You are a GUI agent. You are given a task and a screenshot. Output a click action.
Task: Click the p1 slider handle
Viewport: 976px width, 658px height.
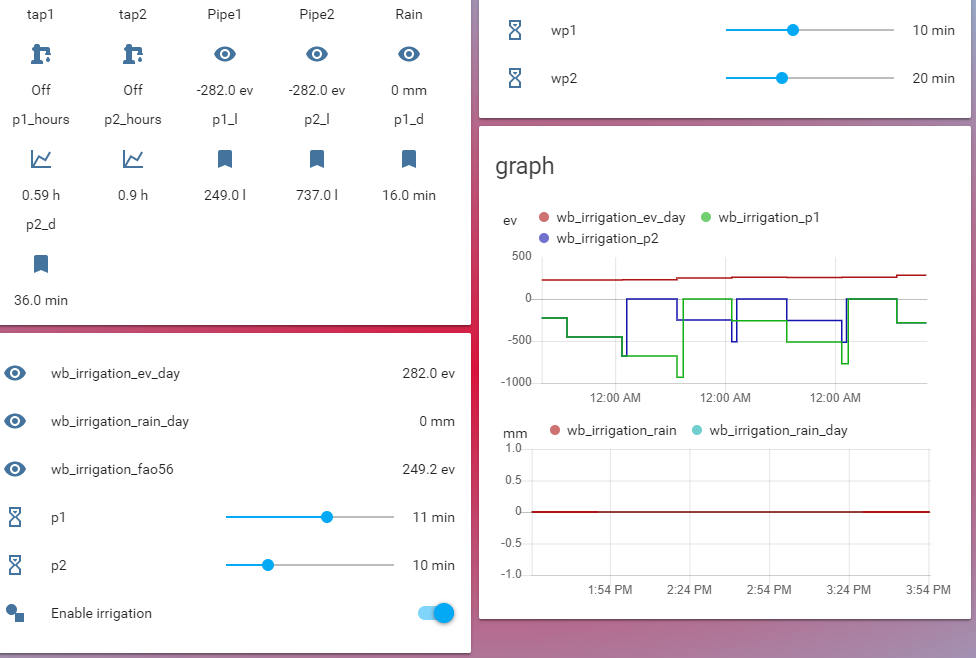(327, 517)
